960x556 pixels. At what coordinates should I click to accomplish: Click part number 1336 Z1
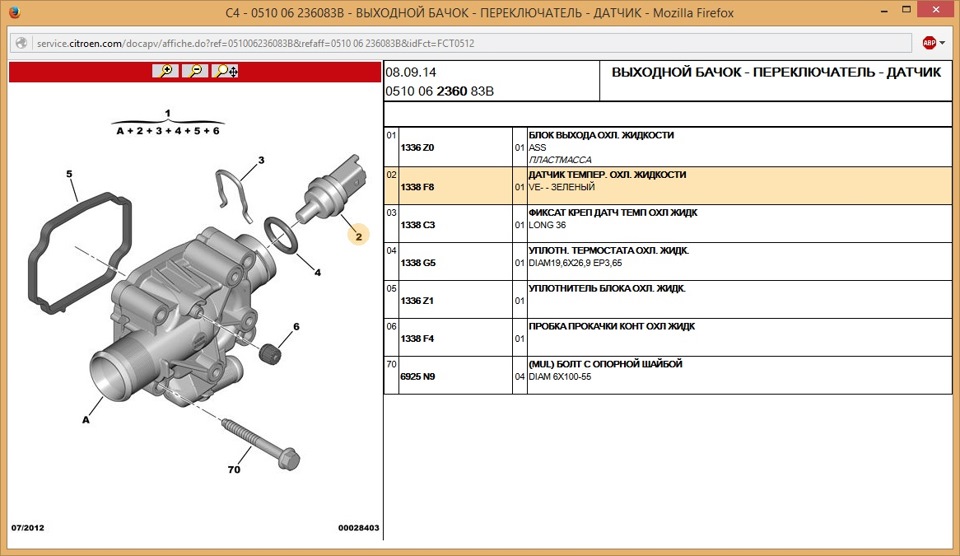click(417, 301)
